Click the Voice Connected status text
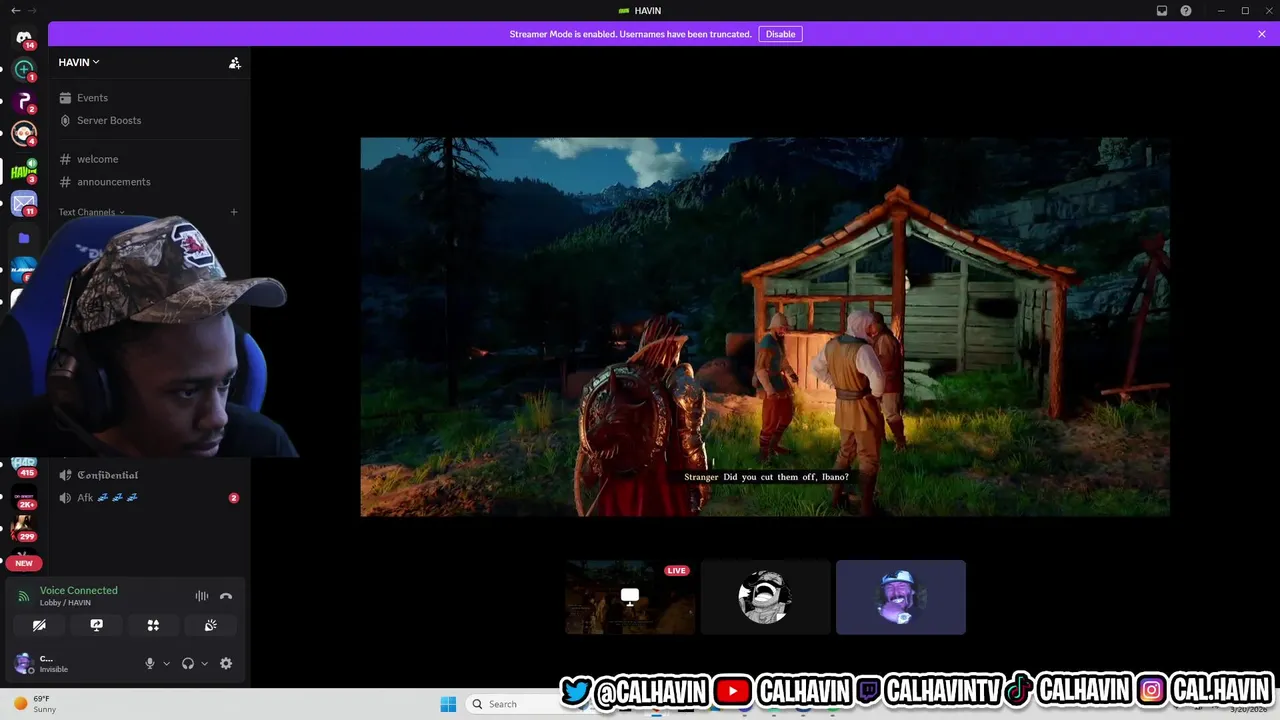The height and width of the screenshot is (720, 1280). point(79,591)
